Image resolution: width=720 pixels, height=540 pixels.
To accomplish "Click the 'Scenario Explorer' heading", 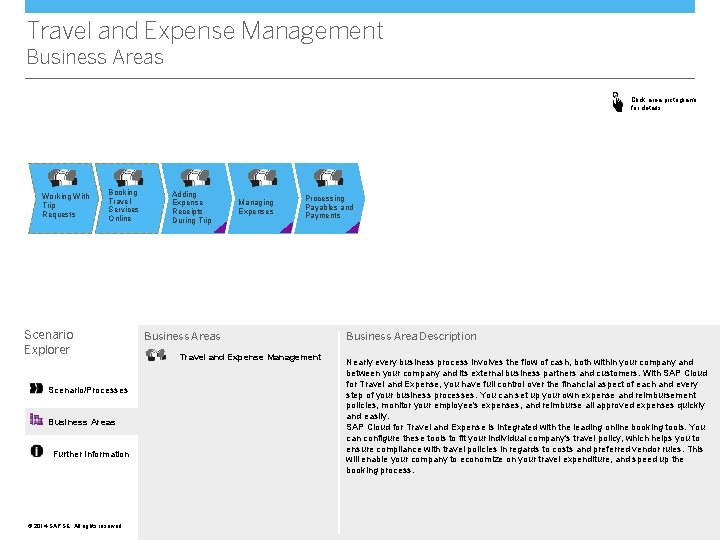I will (49, 342).
